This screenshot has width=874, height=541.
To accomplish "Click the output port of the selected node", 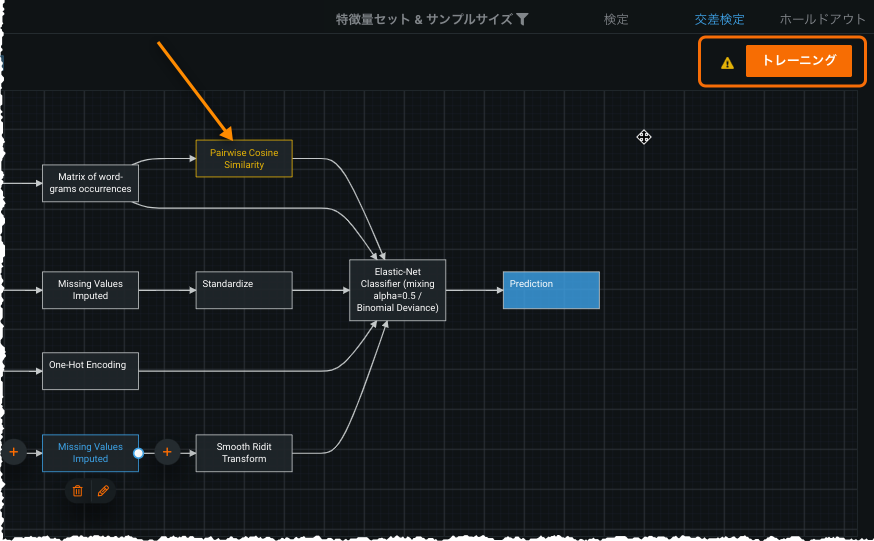I will [139, 453].
